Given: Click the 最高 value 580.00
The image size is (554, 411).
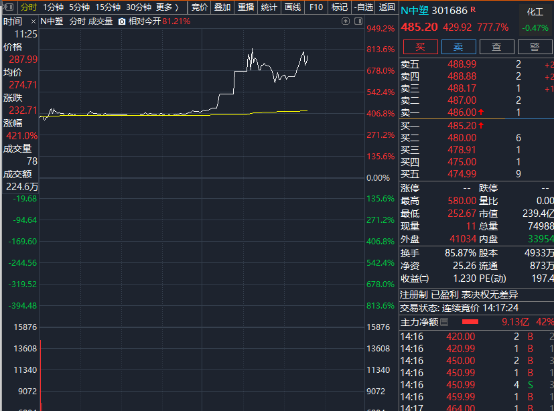Looking at the screenshot, I should coord(462,201).
